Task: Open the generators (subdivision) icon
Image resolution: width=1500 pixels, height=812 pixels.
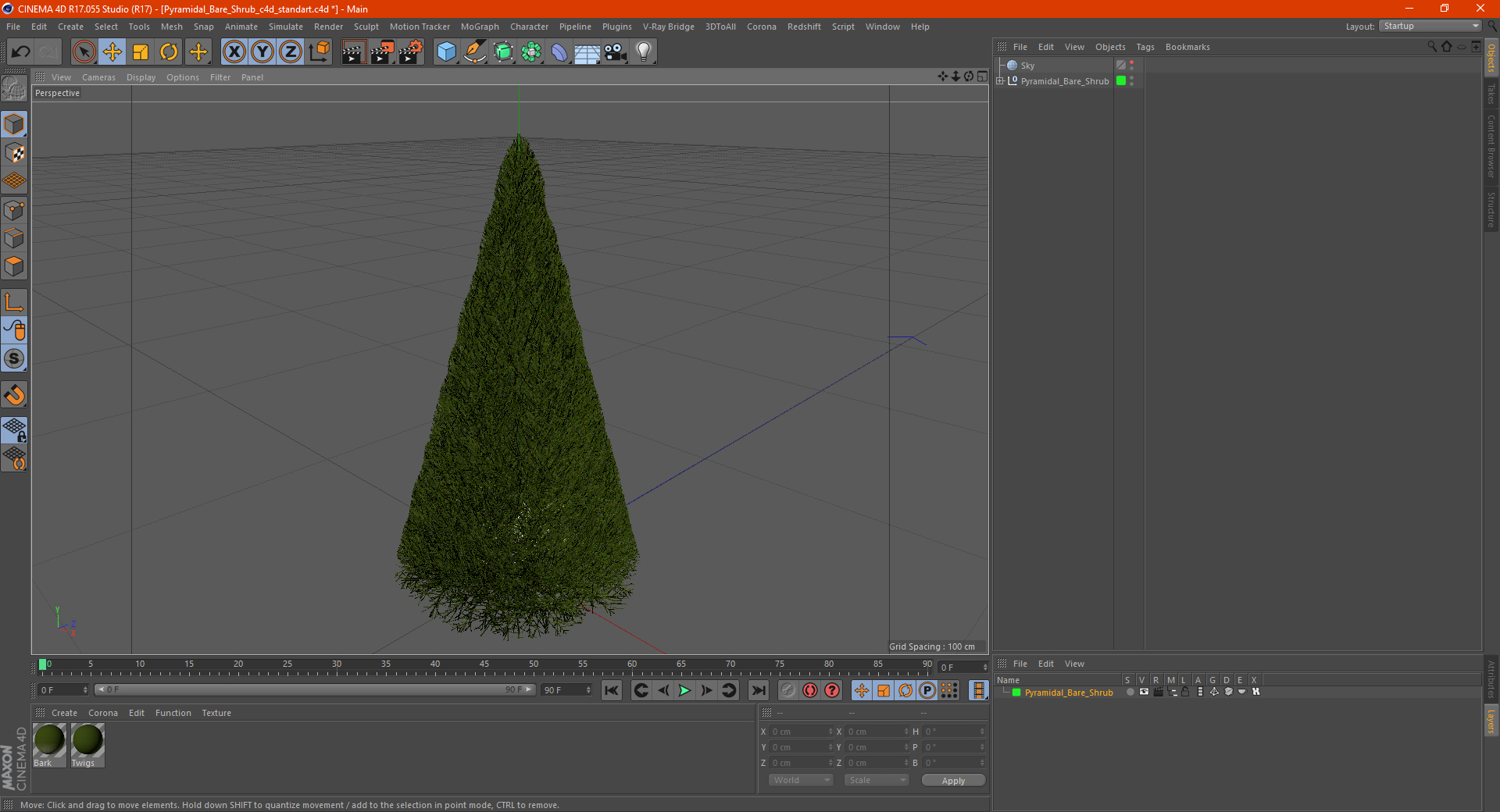Action: coord(503,52)
